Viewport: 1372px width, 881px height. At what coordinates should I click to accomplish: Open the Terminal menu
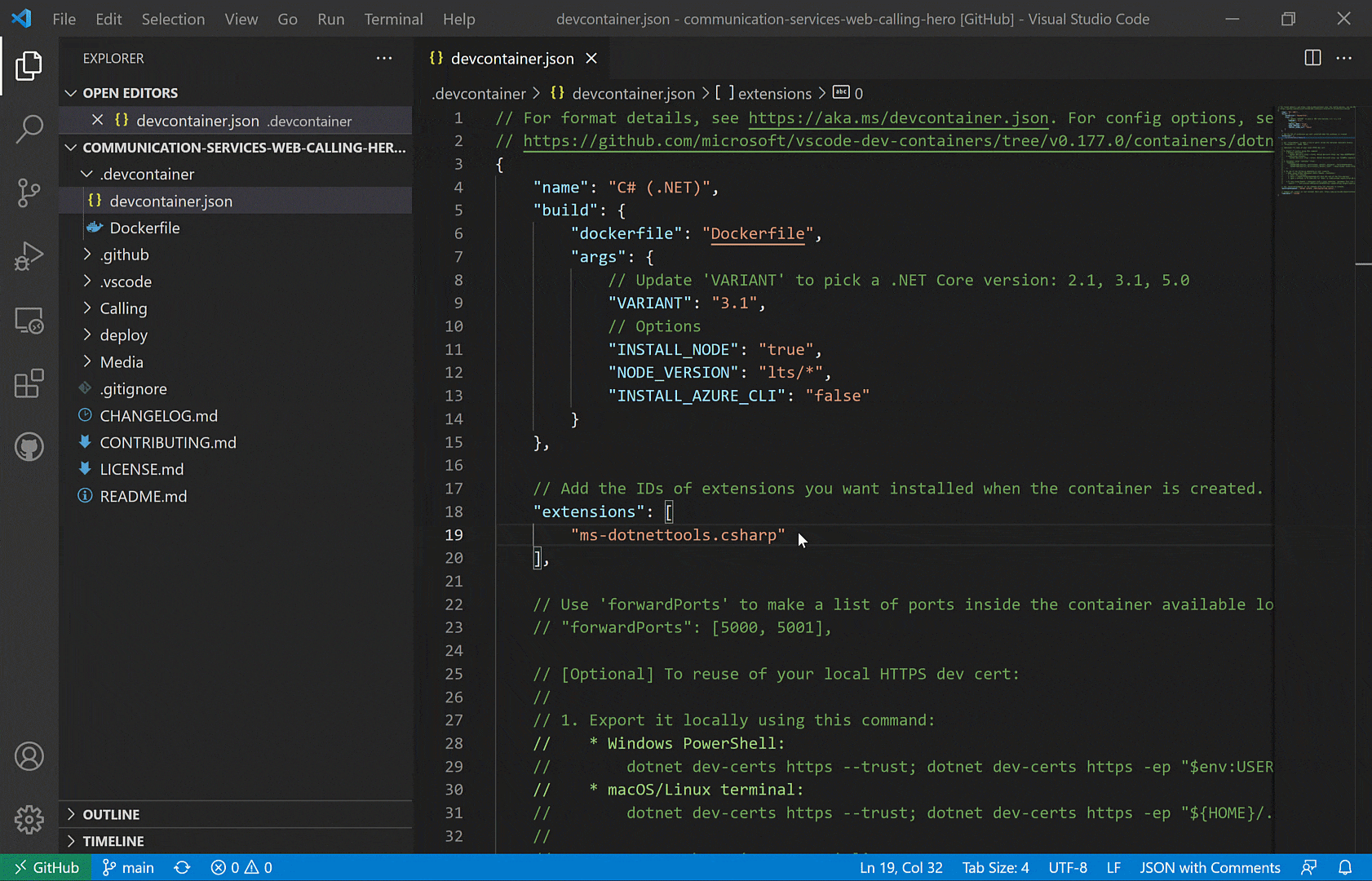click(x=393, y=19)
